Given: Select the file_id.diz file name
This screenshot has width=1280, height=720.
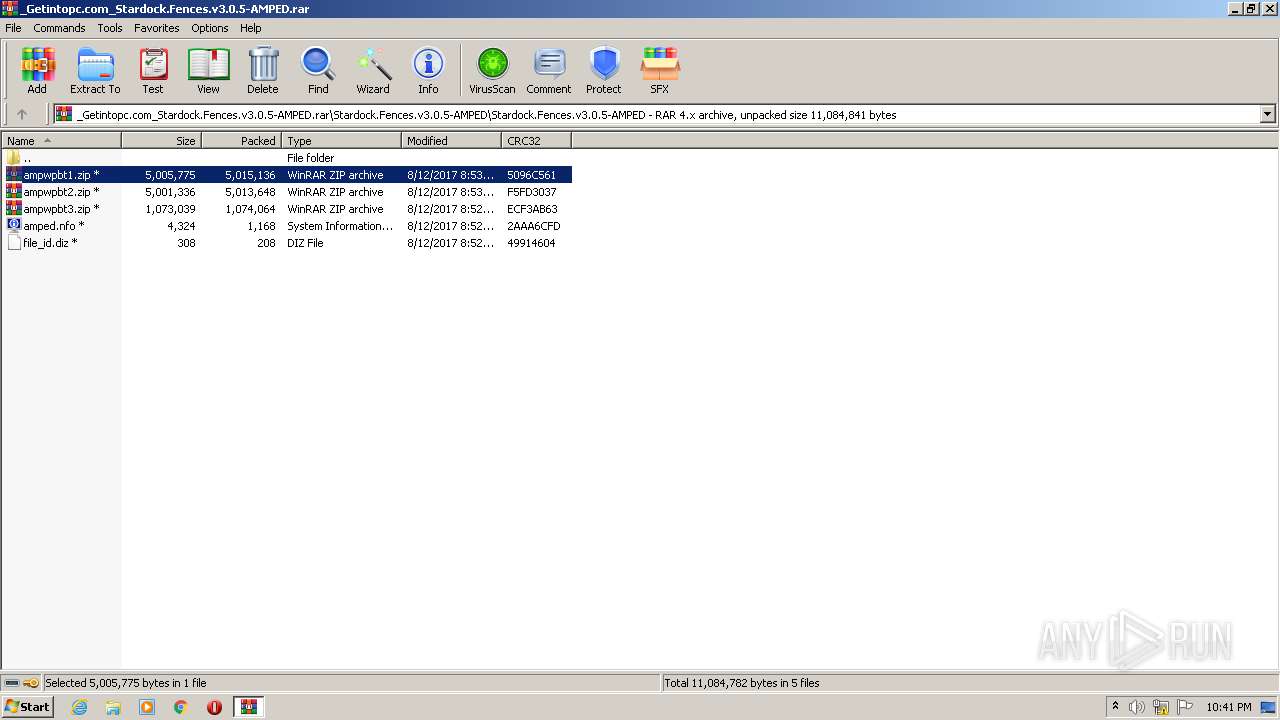Looking at the screenshot, I should pos(50,243).
